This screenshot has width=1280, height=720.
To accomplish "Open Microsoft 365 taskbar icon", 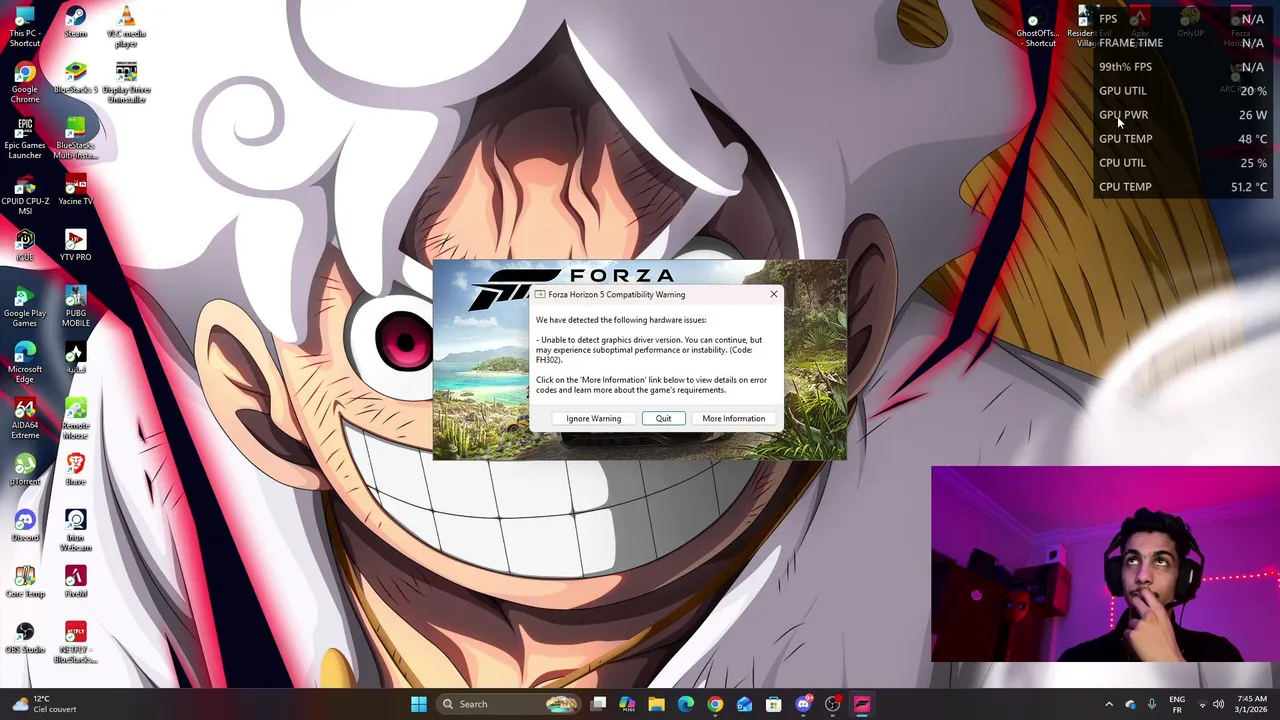I will click(x=627, y=704).
